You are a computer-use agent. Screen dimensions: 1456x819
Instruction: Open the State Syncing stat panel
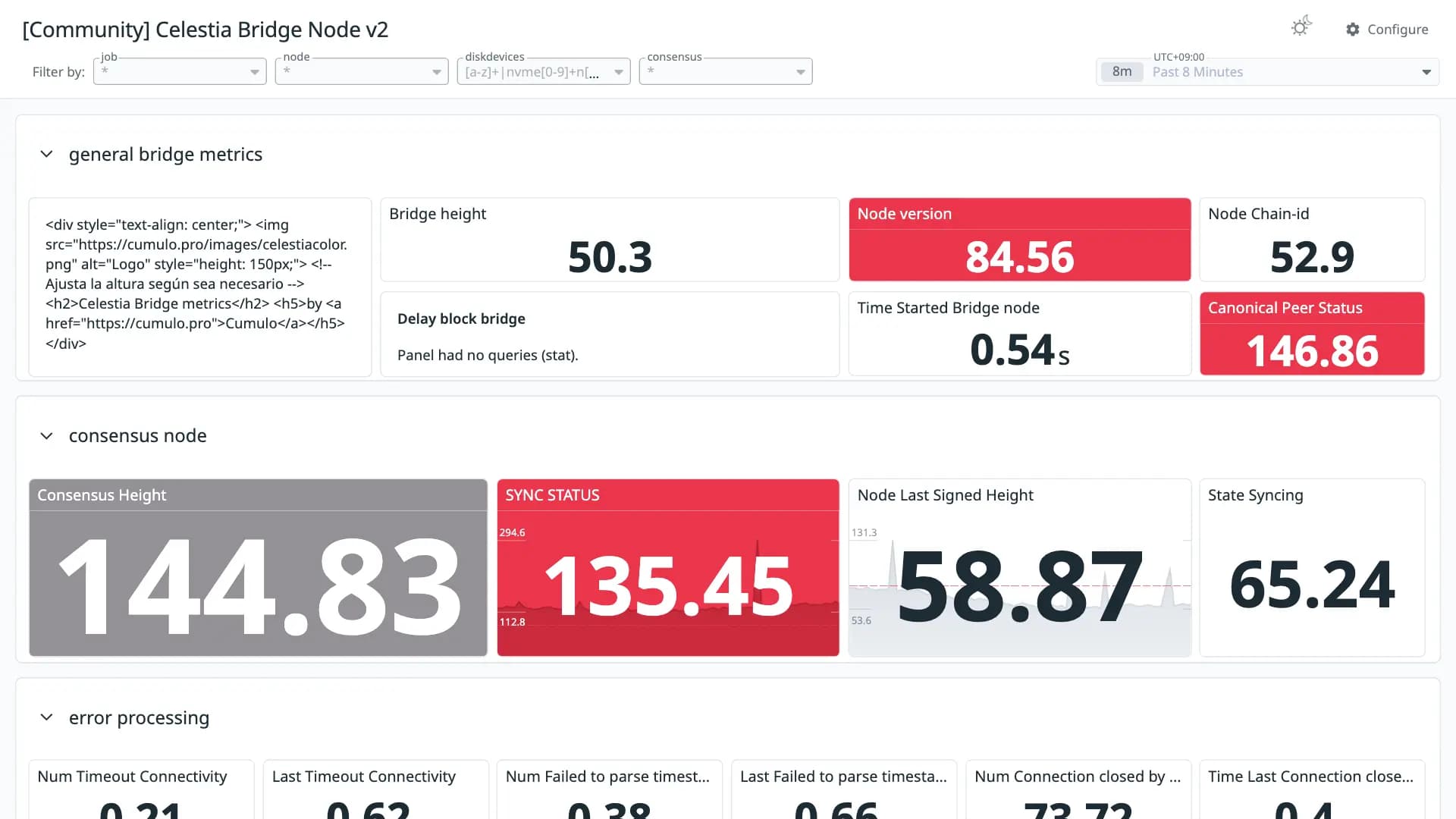tap(1312, 567)
